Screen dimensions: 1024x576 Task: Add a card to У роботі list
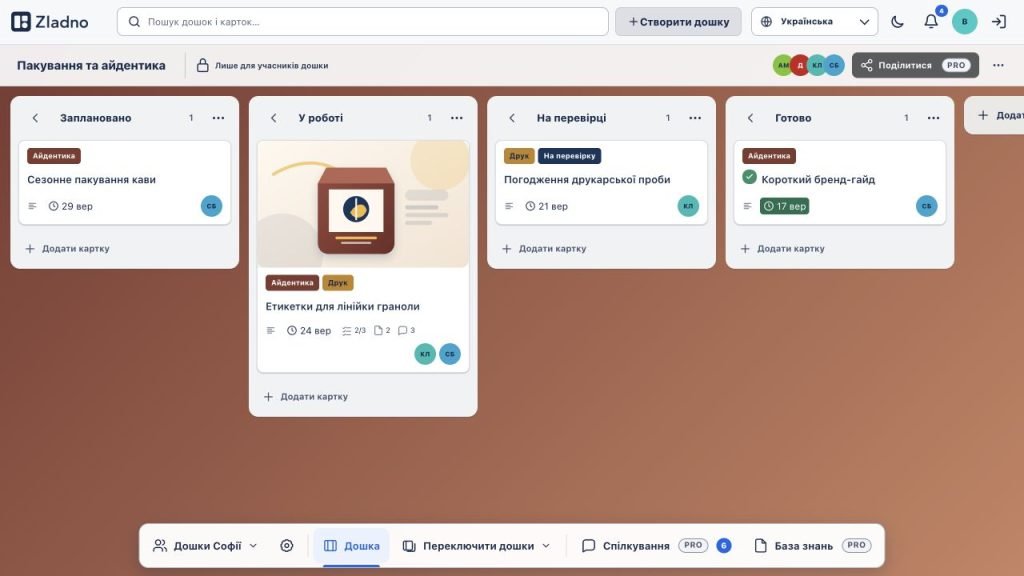[306, 397]
